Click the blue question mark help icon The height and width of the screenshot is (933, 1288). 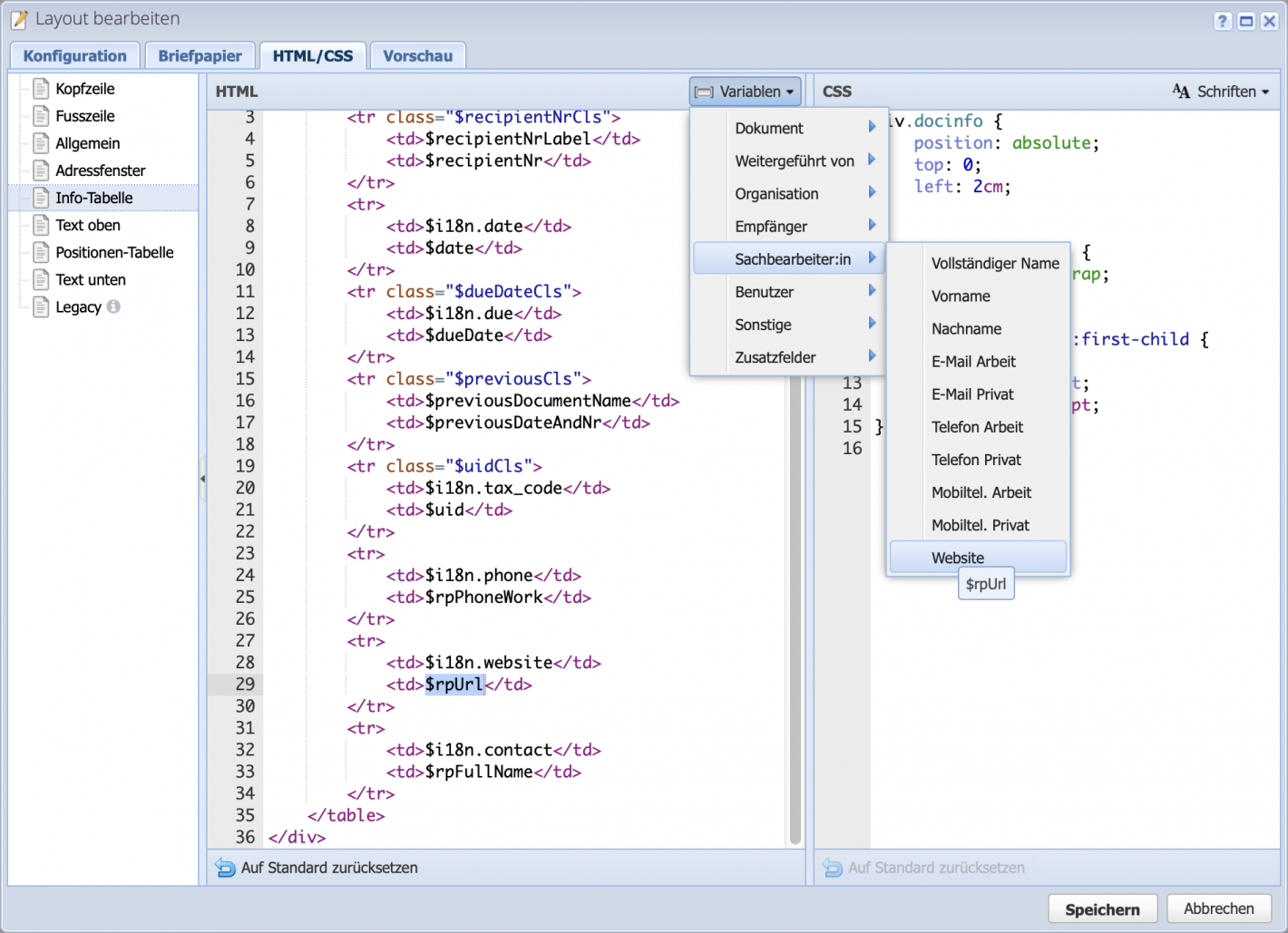click(1222, 20)
